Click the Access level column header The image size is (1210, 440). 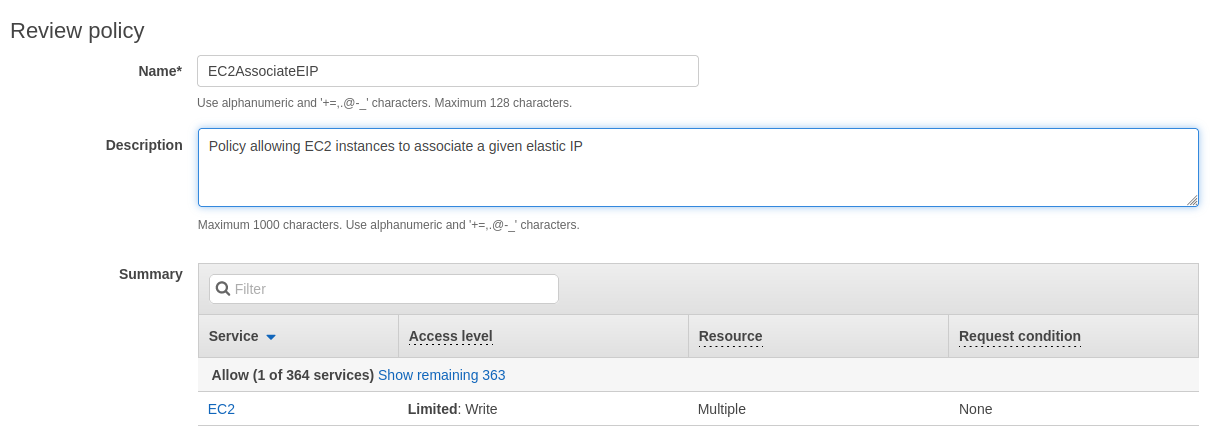pyautogui.click(x=450, y=336)
